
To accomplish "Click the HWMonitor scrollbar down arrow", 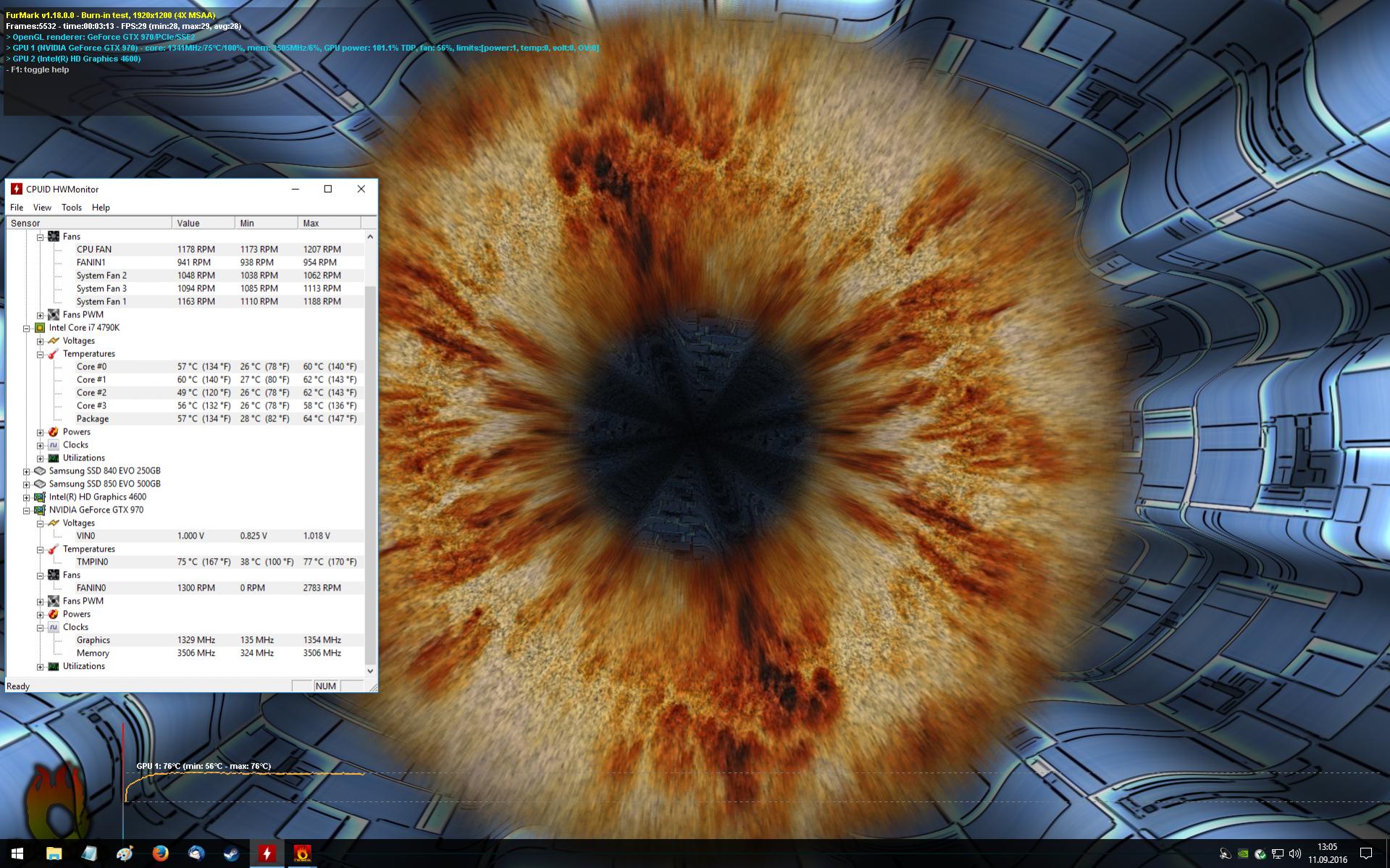I will coord(370,671).
